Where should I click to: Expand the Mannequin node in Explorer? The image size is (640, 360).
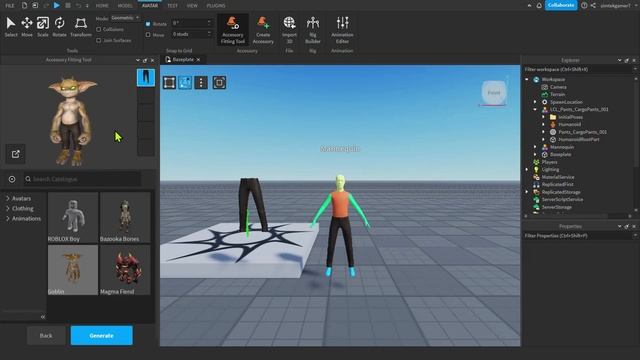[x=535, y=147]
